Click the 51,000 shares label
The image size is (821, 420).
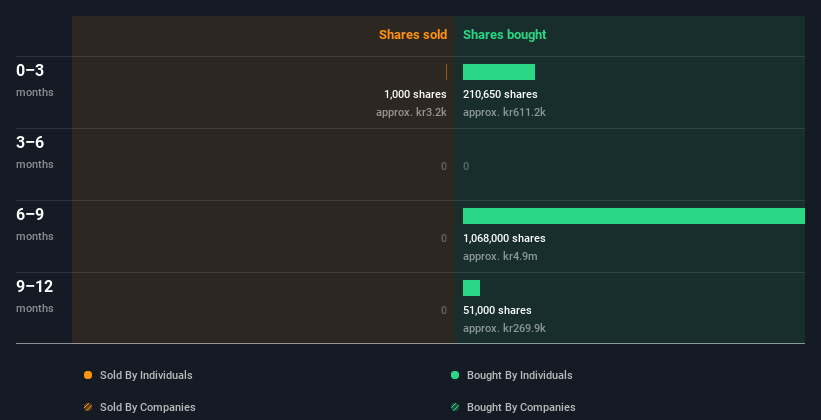497,311
